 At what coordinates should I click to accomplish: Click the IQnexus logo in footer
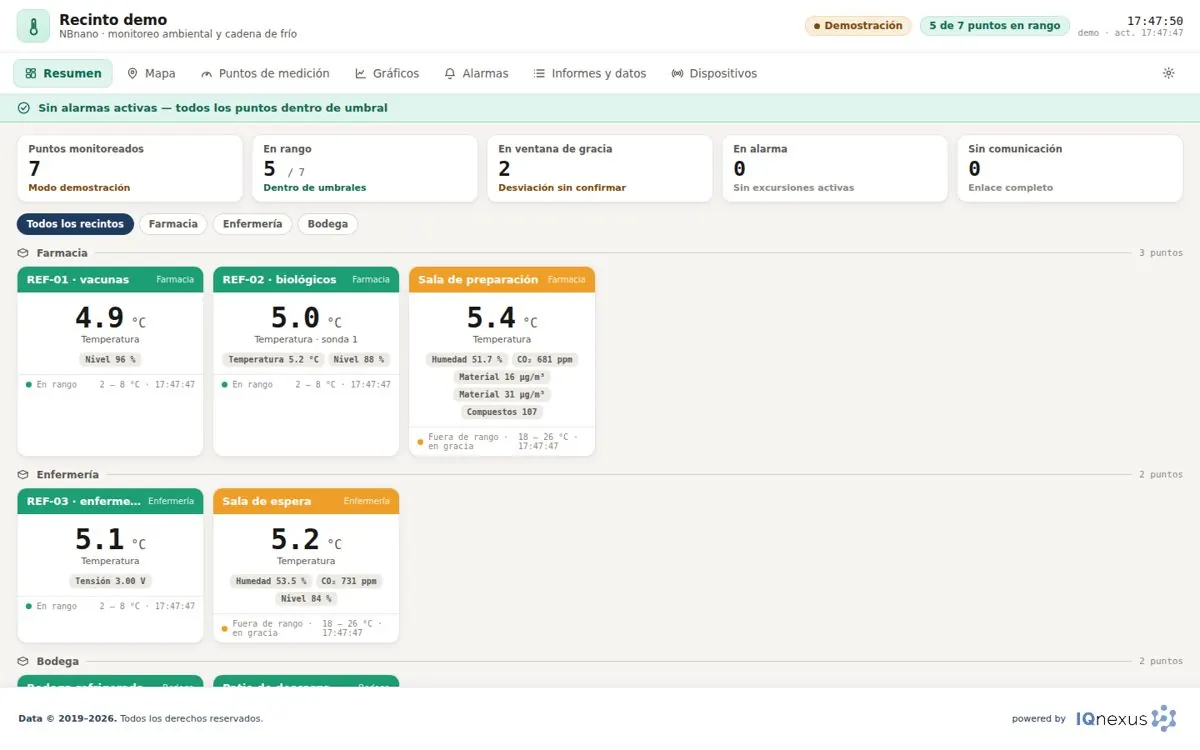pyautogui.click(x=1126, y=718)
